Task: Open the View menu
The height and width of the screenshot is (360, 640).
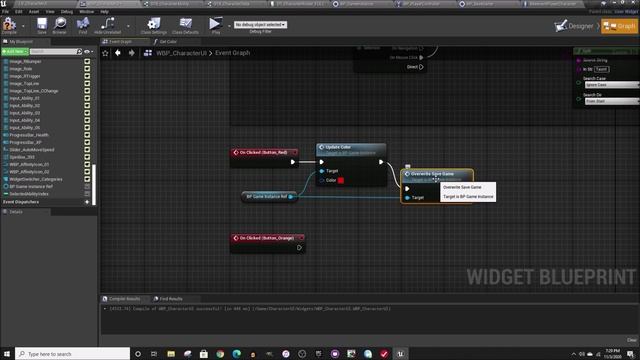Action: (50, 12)
